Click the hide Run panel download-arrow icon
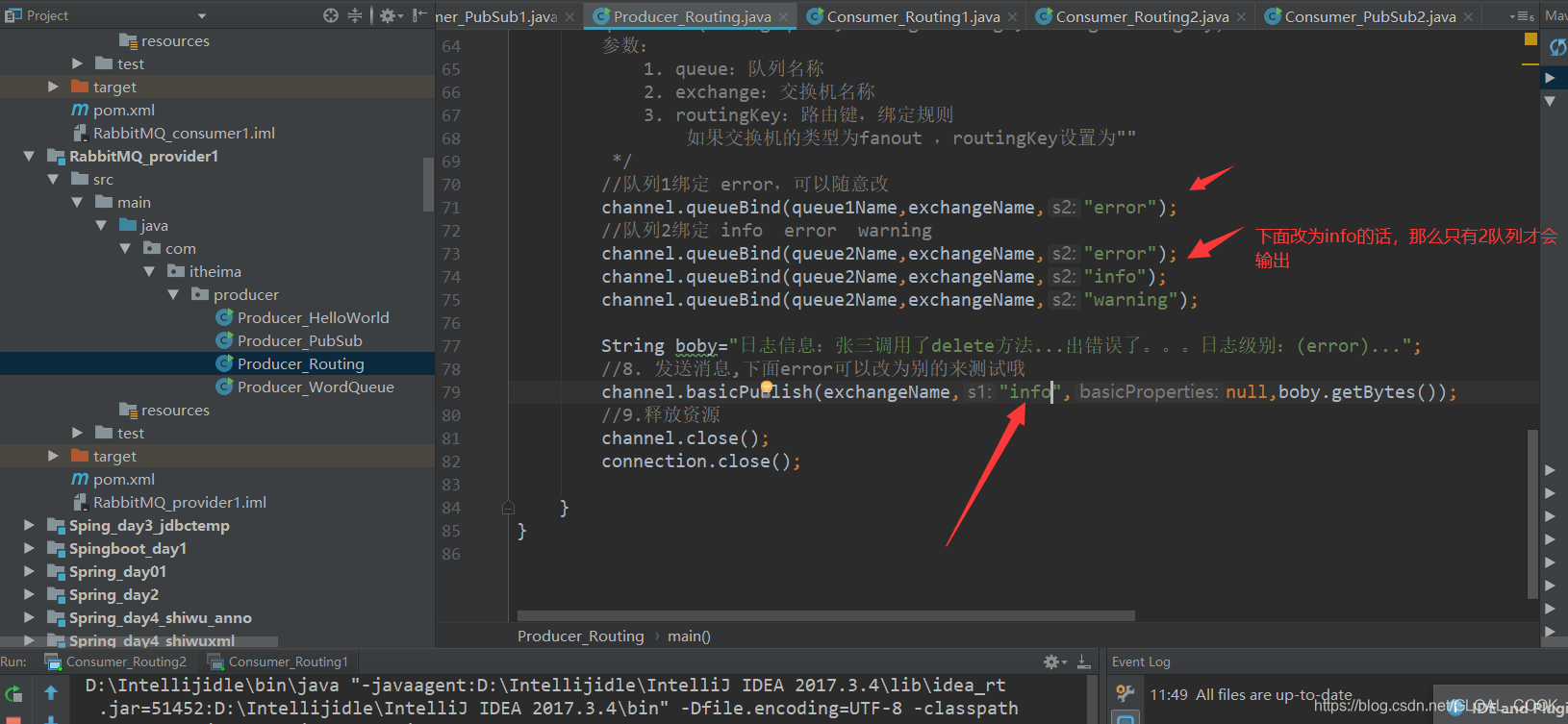This screenshot has width=1568, height=724. tap(1083, 662)
